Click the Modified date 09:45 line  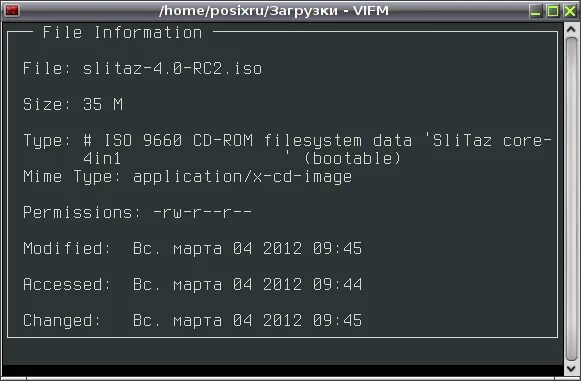click(x=192, y=249)
